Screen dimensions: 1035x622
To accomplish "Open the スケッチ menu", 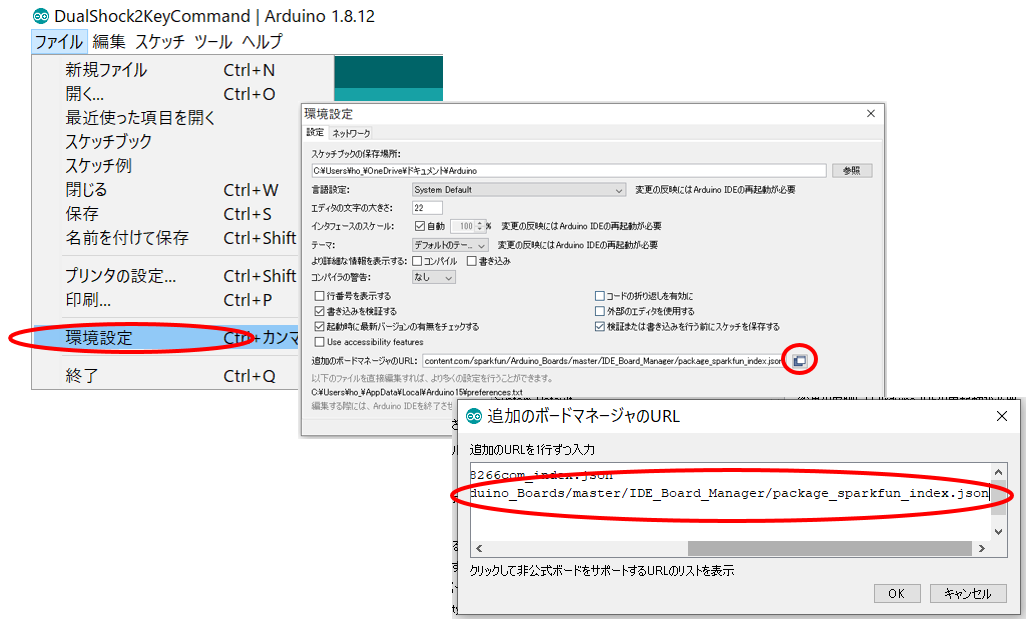I will (x=160, y=42).
